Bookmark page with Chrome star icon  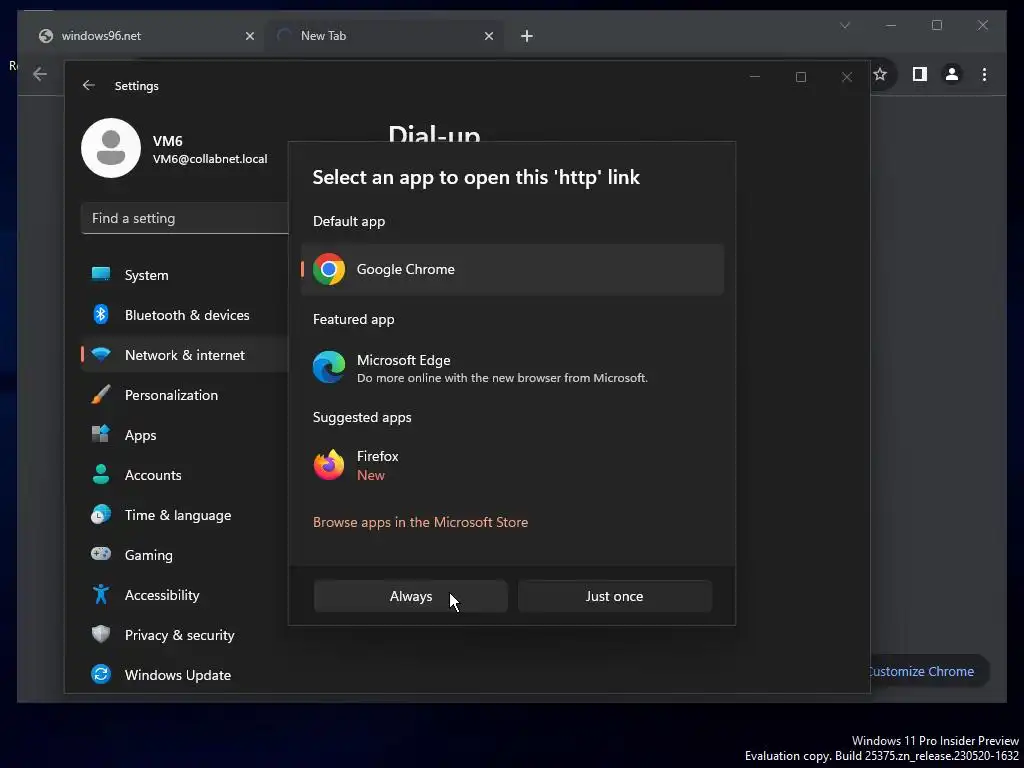pyautogui.click(x=880, y=74)
